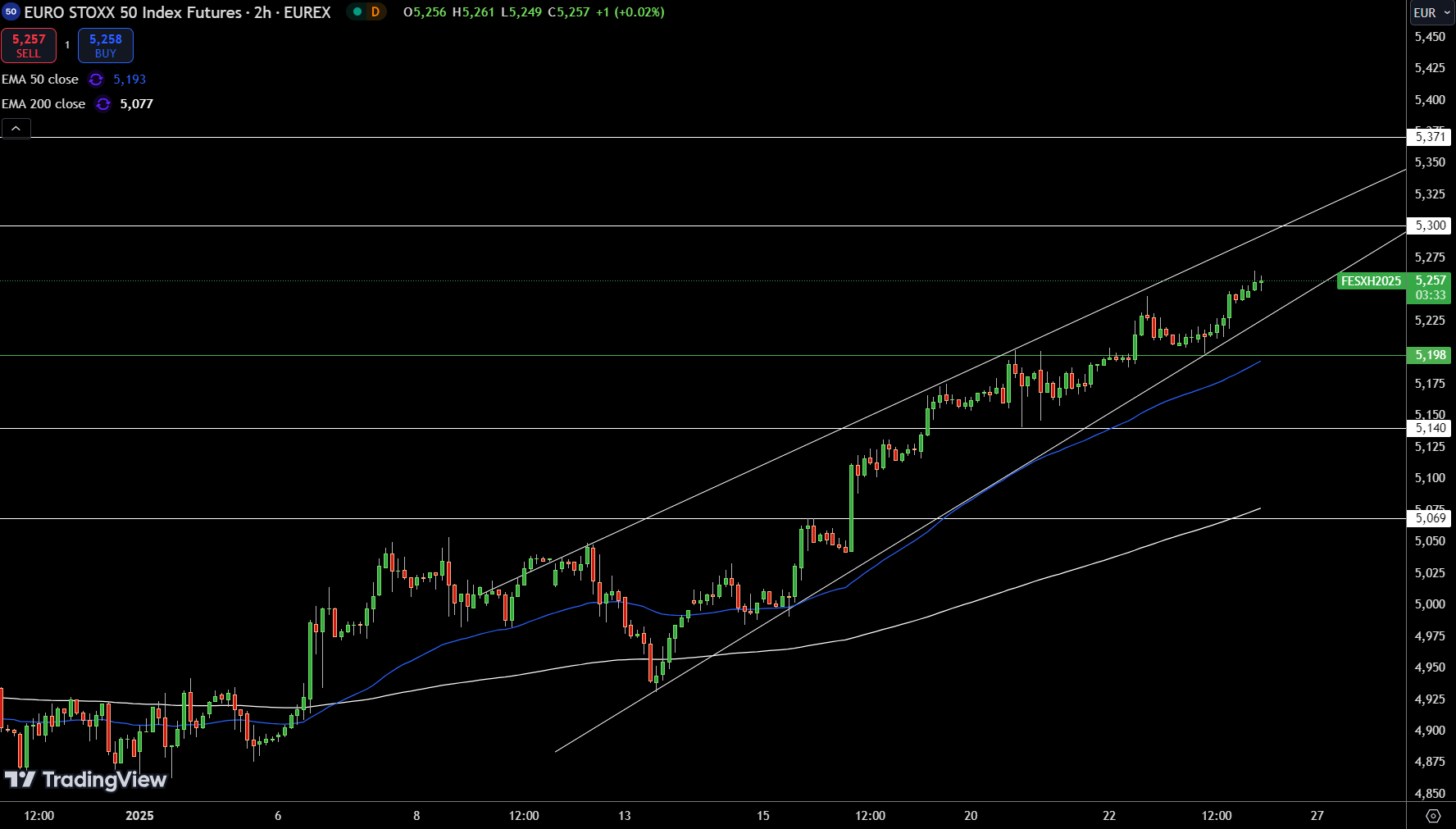Click the 4,850 level on price scale
This screenshot has height=829, width=1456.
pyautogui.click(x=1430, y=794)
